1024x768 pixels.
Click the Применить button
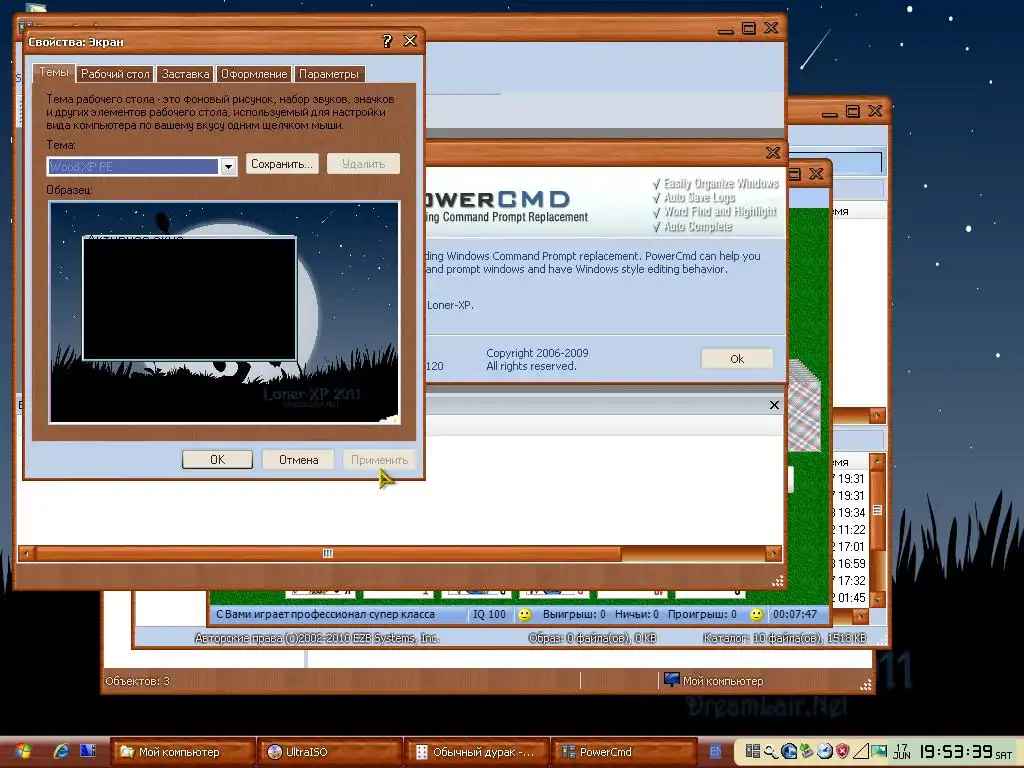click(379, 460)
